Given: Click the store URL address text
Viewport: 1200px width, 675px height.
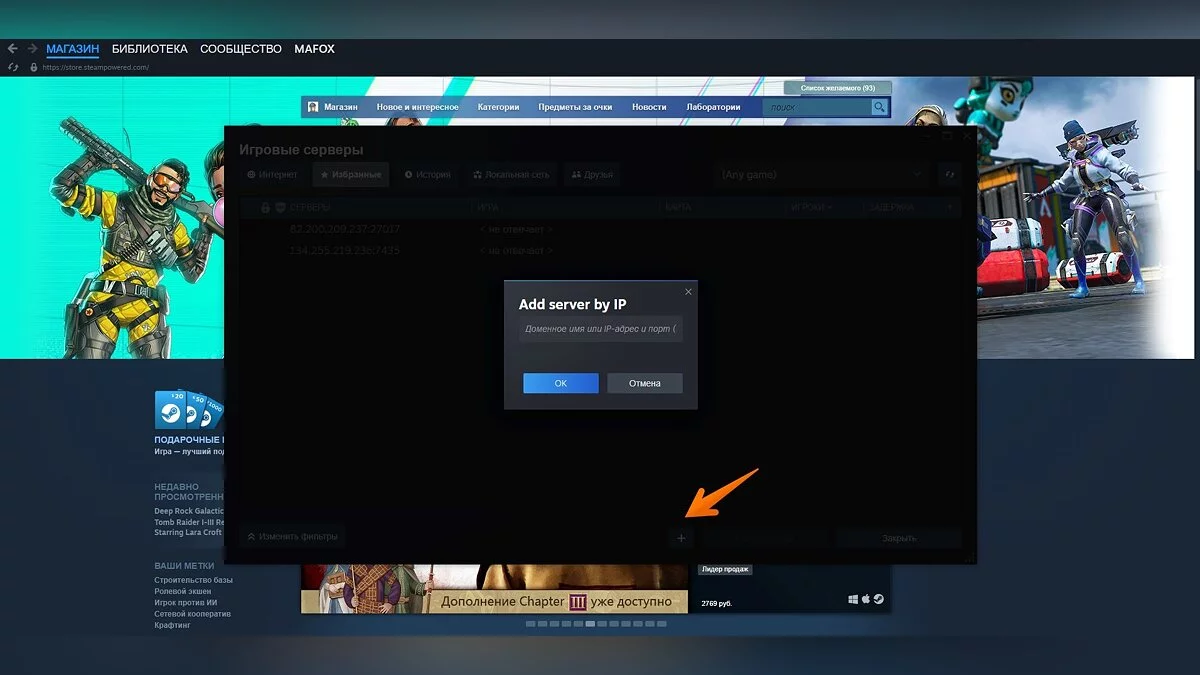Looking at the screenshot, I should (x=96, y=67).
